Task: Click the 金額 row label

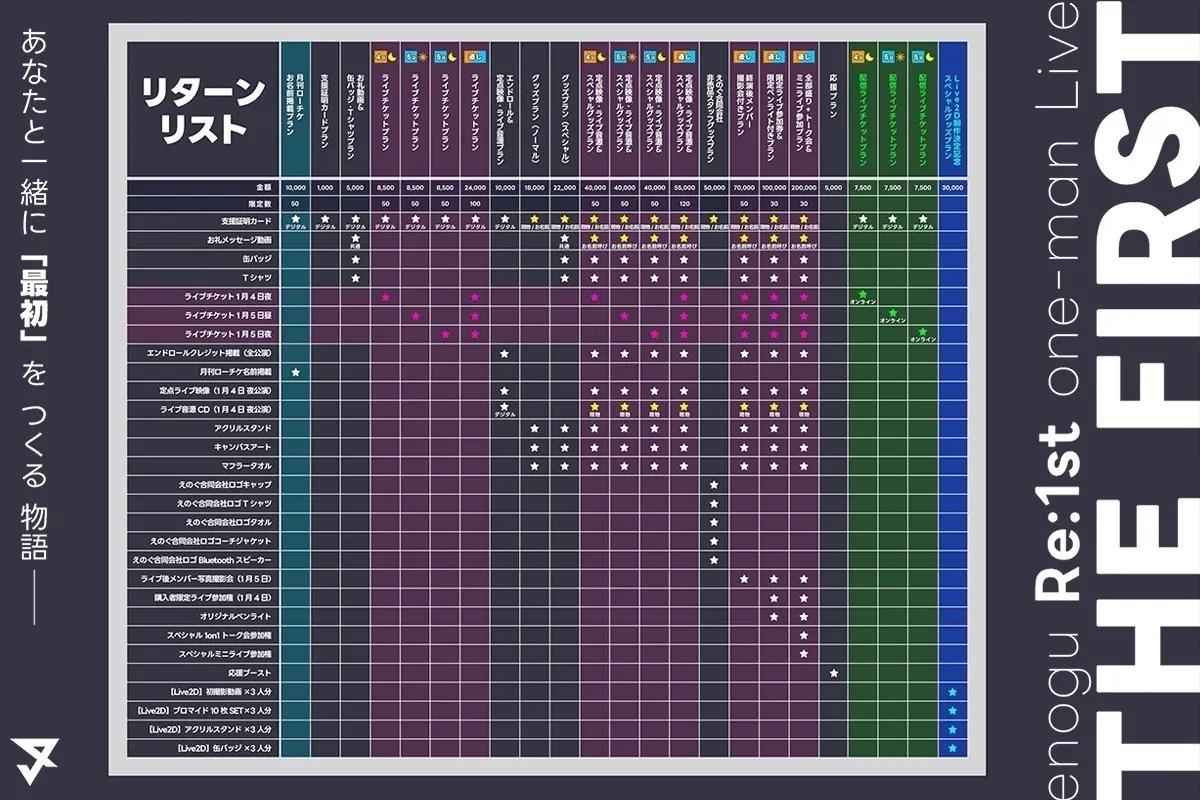Action: (263, 187)
